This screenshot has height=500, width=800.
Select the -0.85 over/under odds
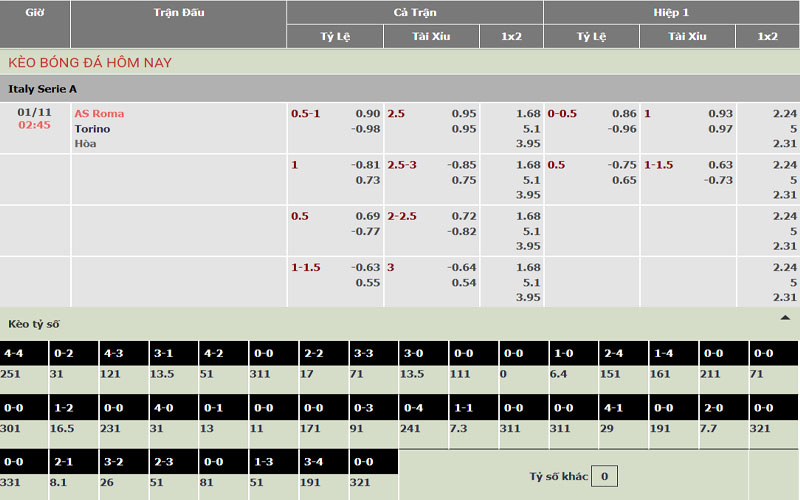pos(461,165)
